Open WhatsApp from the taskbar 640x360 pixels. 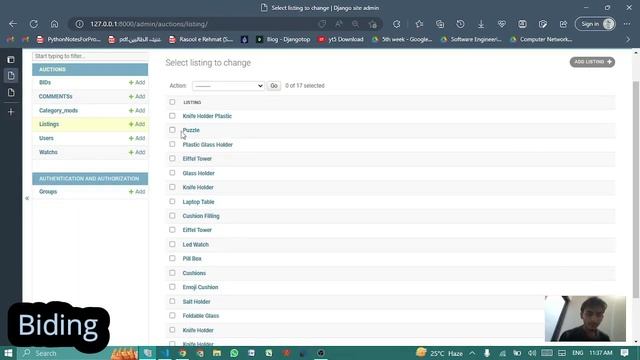pyautogui.click(x=234, y=353)
